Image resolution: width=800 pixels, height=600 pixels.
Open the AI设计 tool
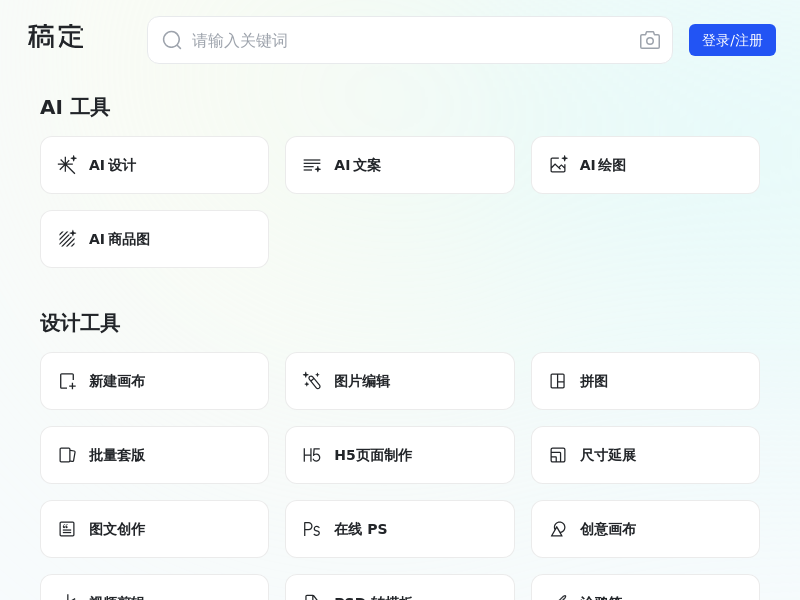[154, 165]
